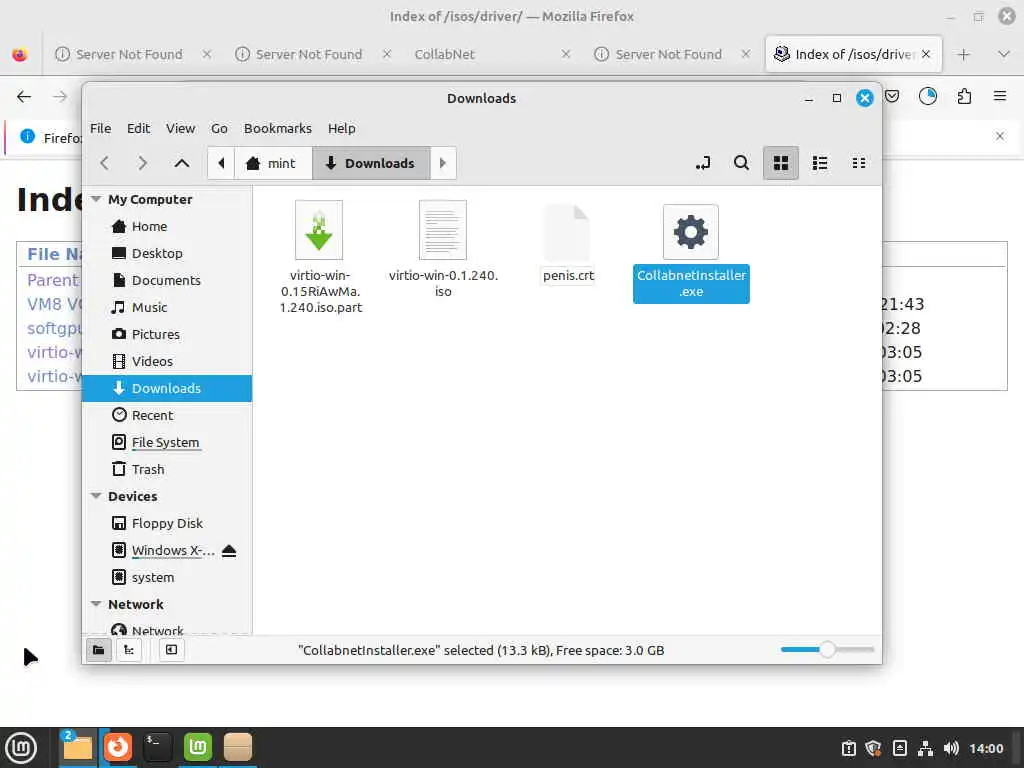This screenshot has width=1024, height=768.
Task: Switch to compact view
Action: tap(859, 163)
